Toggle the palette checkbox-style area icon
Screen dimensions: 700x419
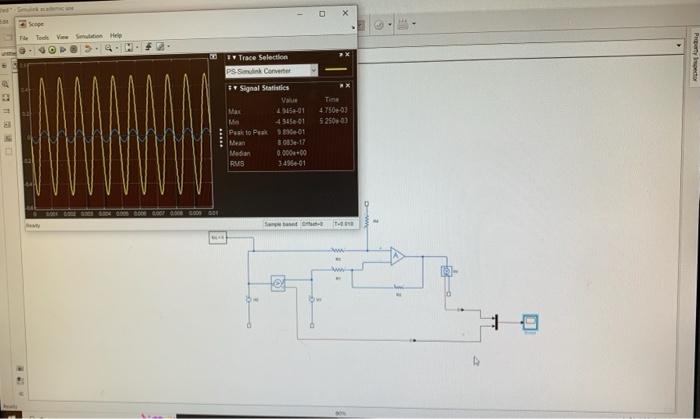tap(8, 152)
